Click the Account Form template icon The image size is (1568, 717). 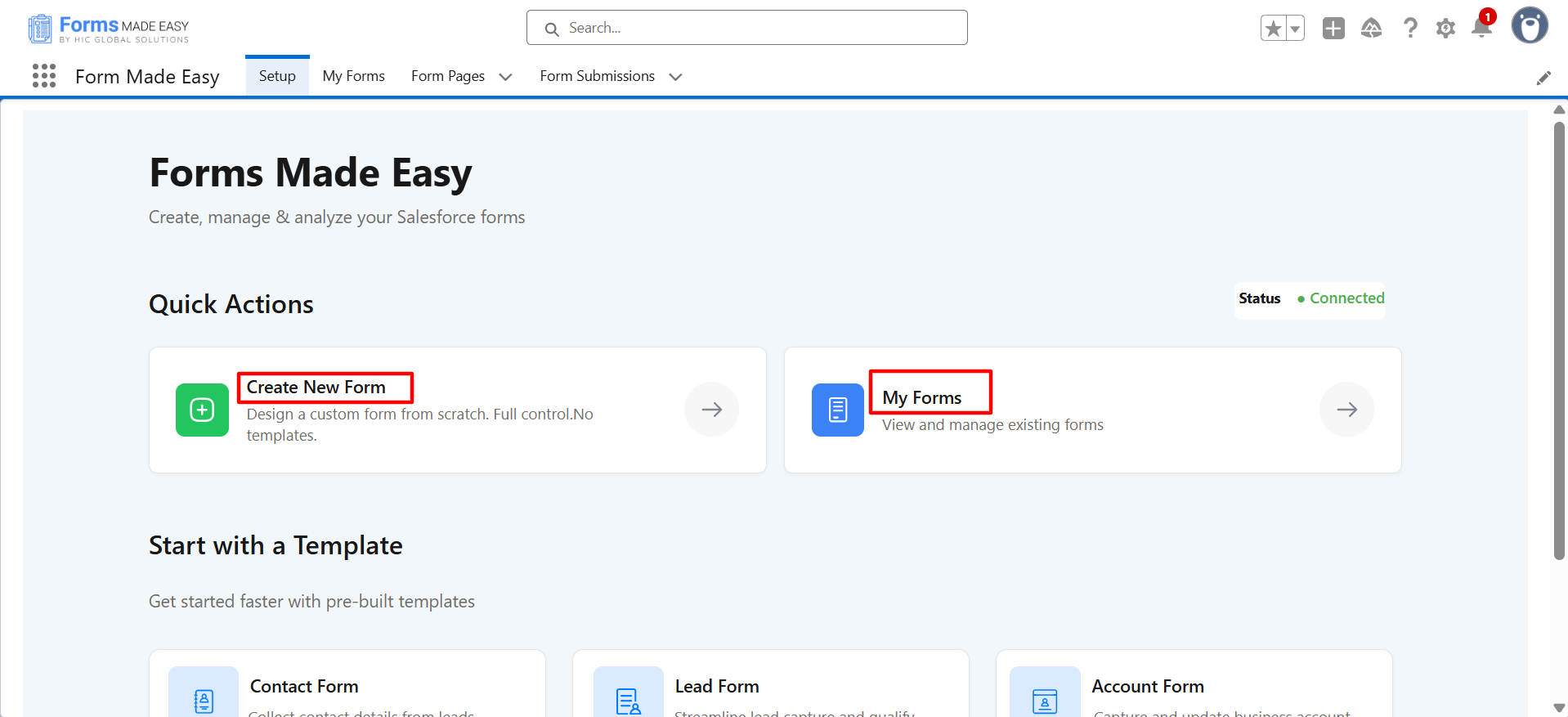coord(1045,693)
